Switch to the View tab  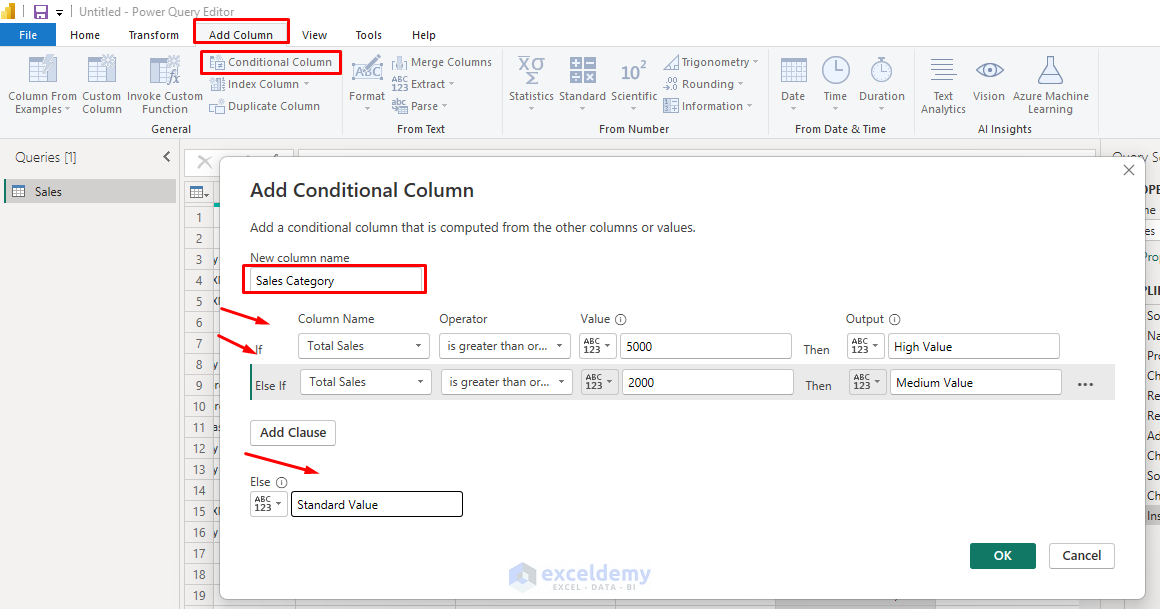click(314, 35)
